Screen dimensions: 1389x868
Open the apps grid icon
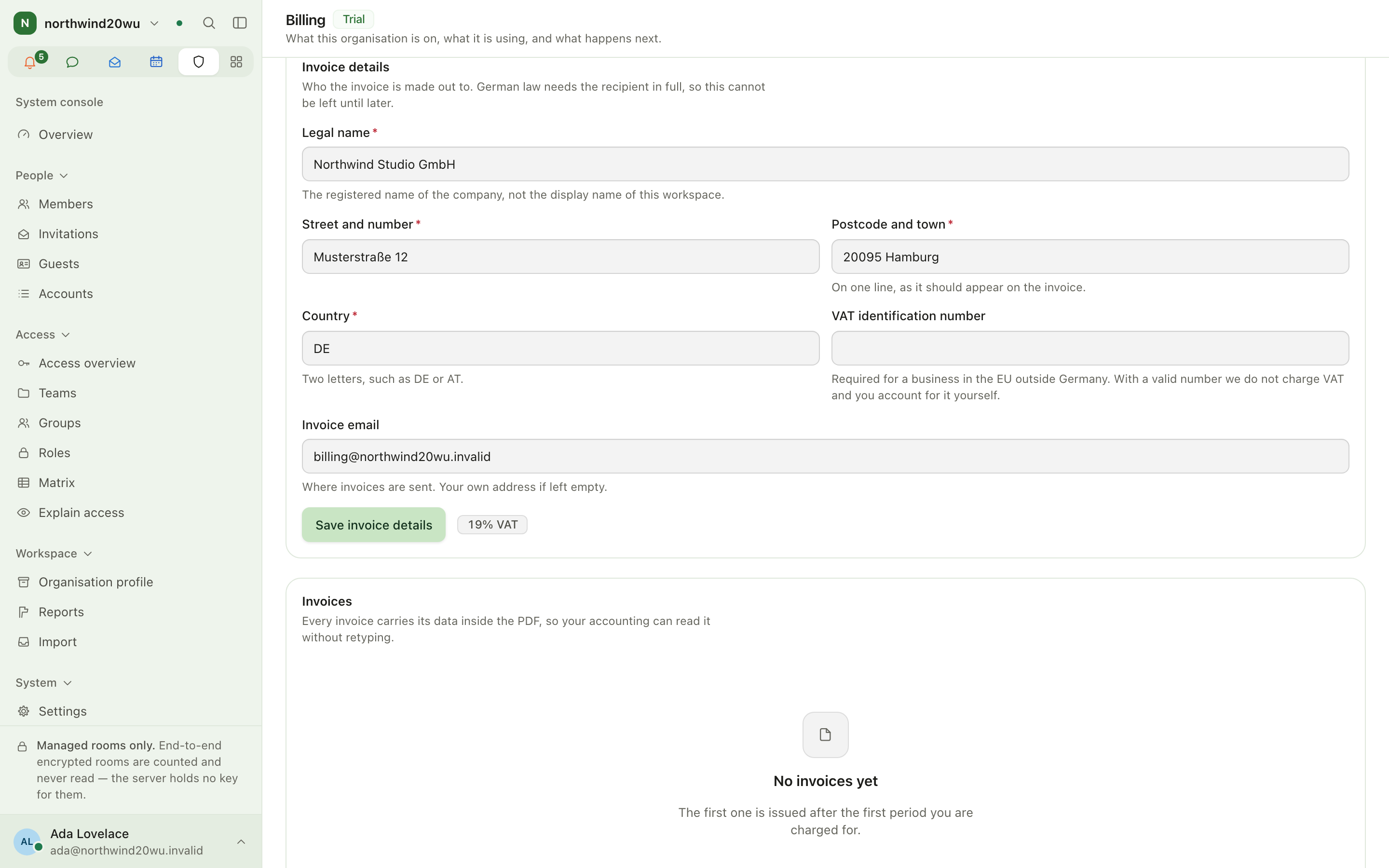(x=236, y=62)
